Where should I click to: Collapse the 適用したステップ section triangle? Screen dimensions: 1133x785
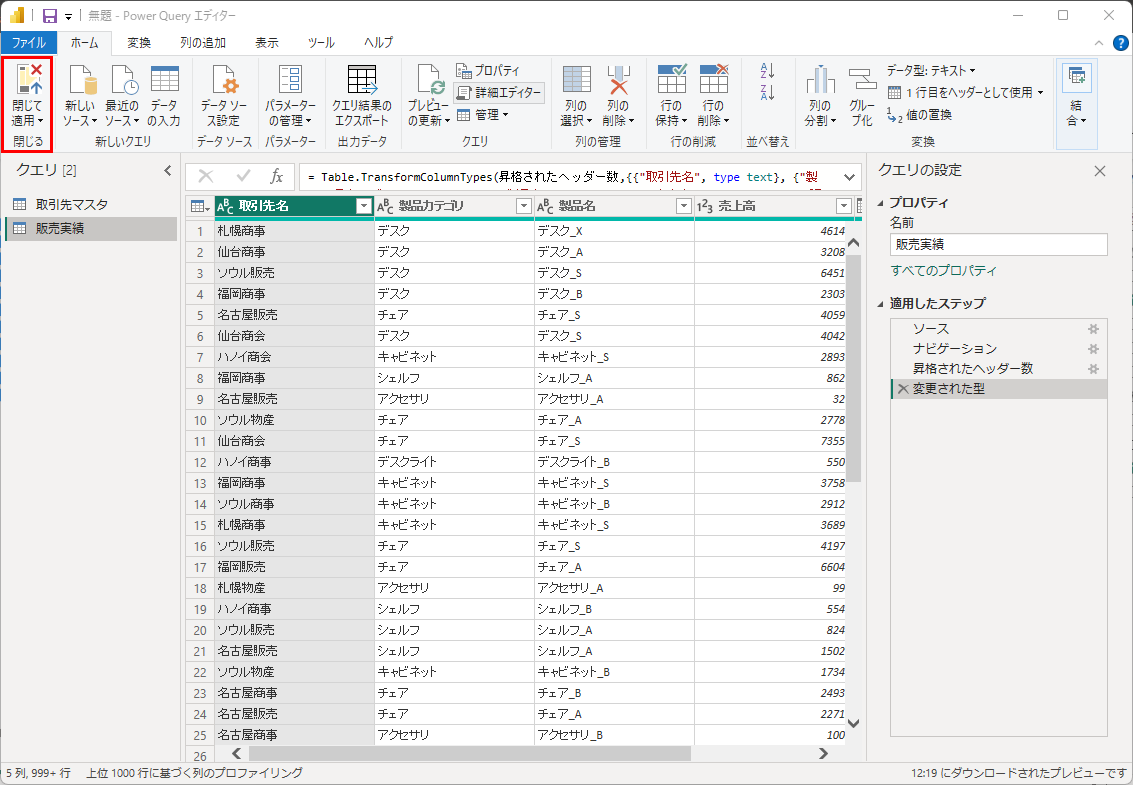pos(880,304)
